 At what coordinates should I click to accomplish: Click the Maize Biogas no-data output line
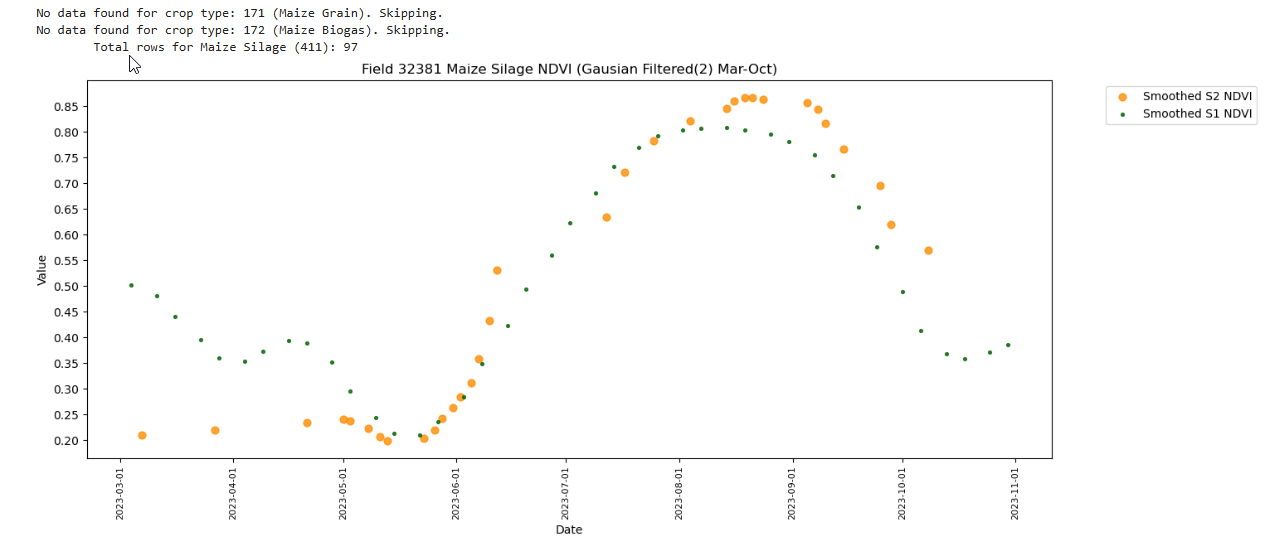tap(242, 30)
